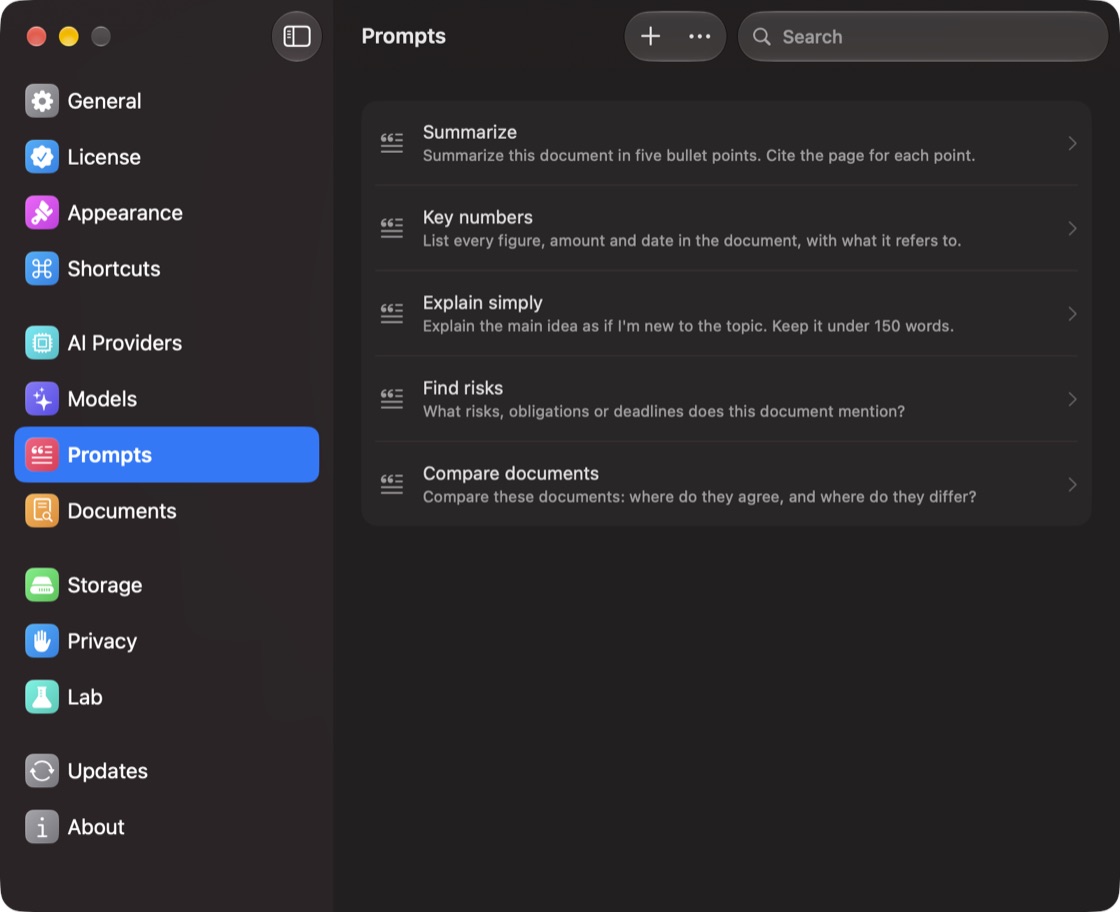Go to the License section
Viewport: 1120px width, 912px height.
point(166,156)
